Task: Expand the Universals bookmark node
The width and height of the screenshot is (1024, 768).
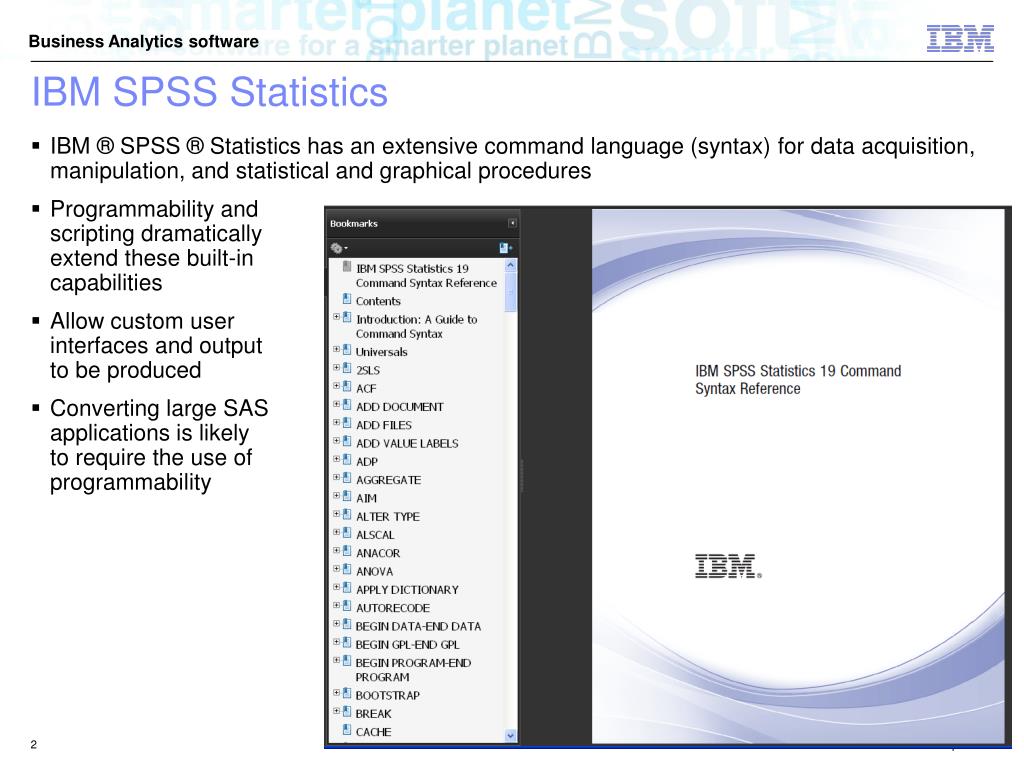Action: click(x=336, y=349)
